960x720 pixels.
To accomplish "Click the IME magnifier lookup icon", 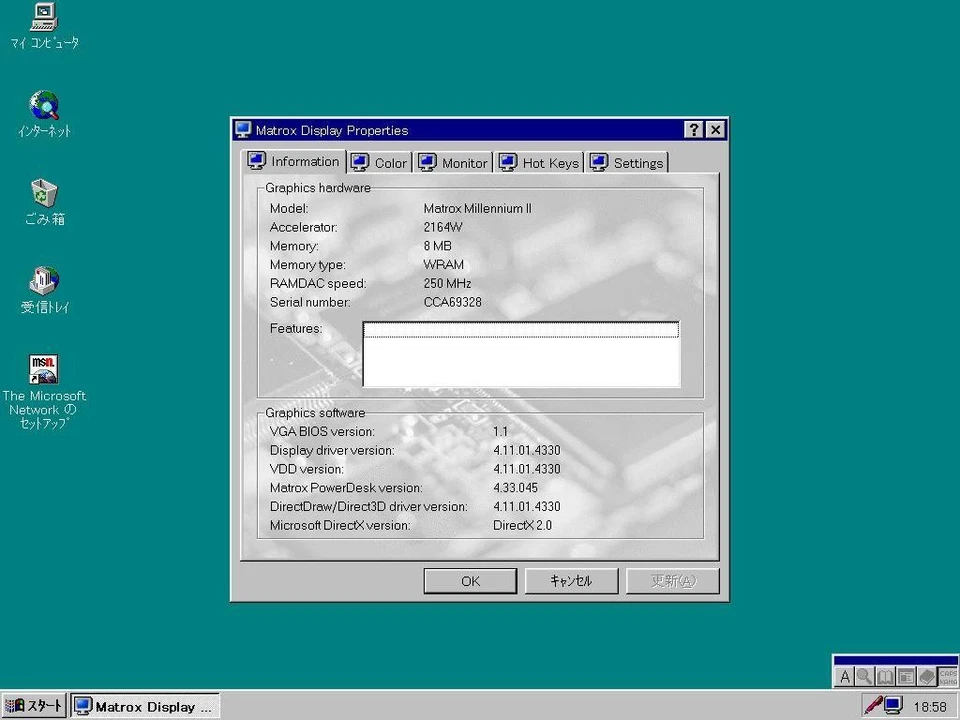I will (864, 676).
